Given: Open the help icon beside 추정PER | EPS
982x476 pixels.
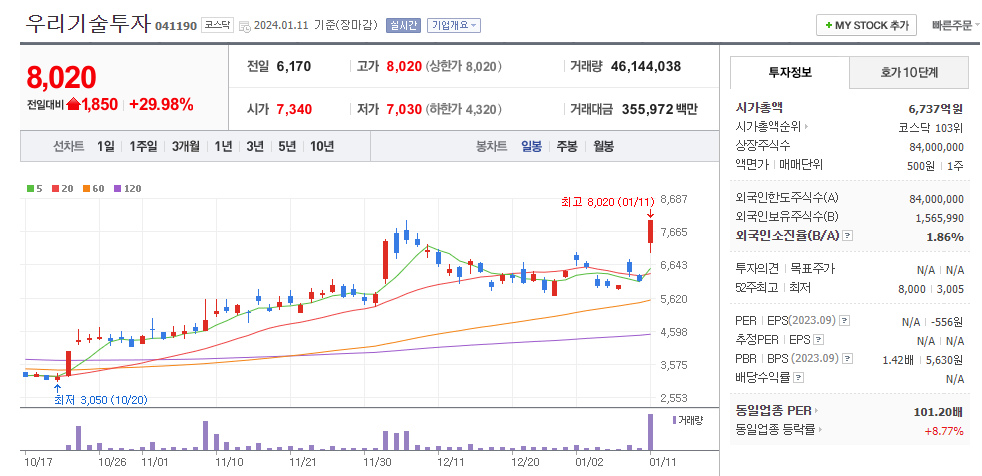Looking at the screenshot, I should tap(819, 340).
